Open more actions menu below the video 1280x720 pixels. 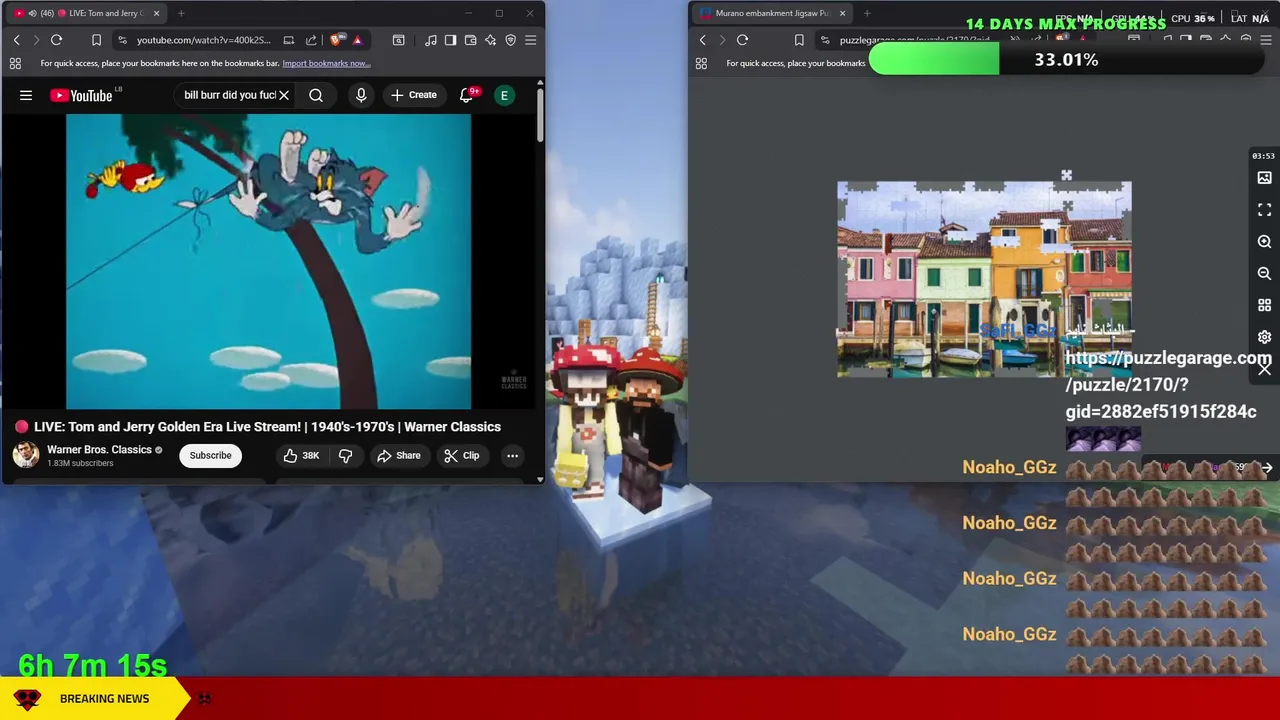click(x=512, y=455)
